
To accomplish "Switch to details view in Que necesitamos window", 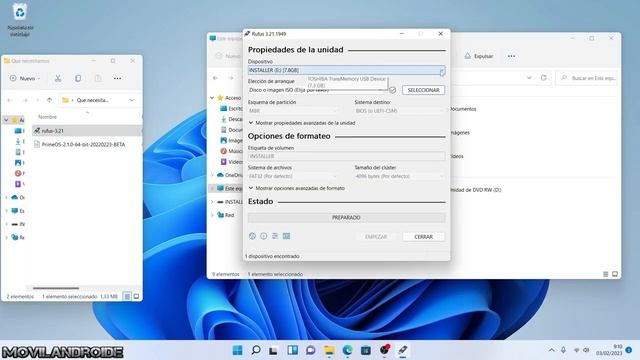I will tap(127, 296).
